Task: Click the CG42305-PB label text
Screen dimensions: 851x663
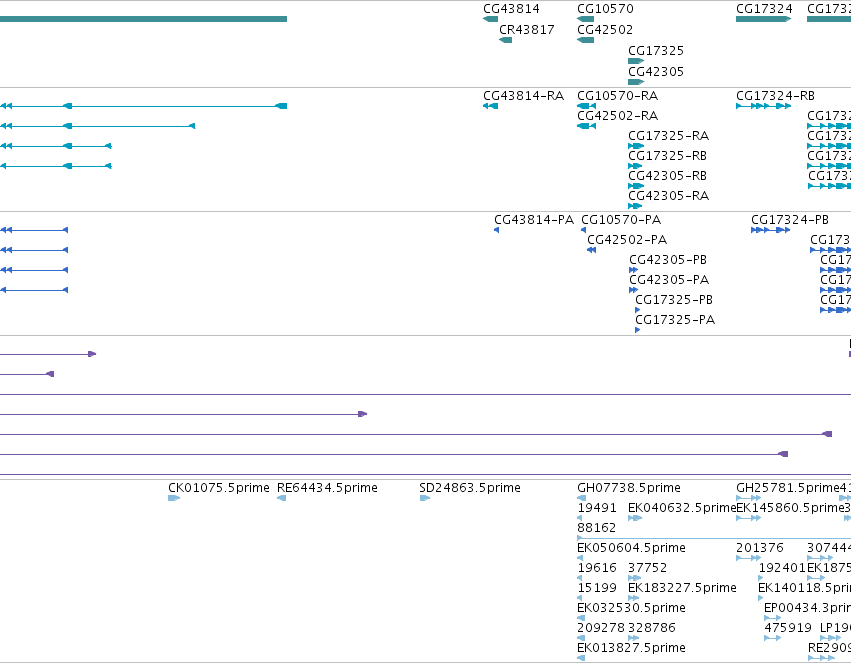Action: click(x=668, y=259)
